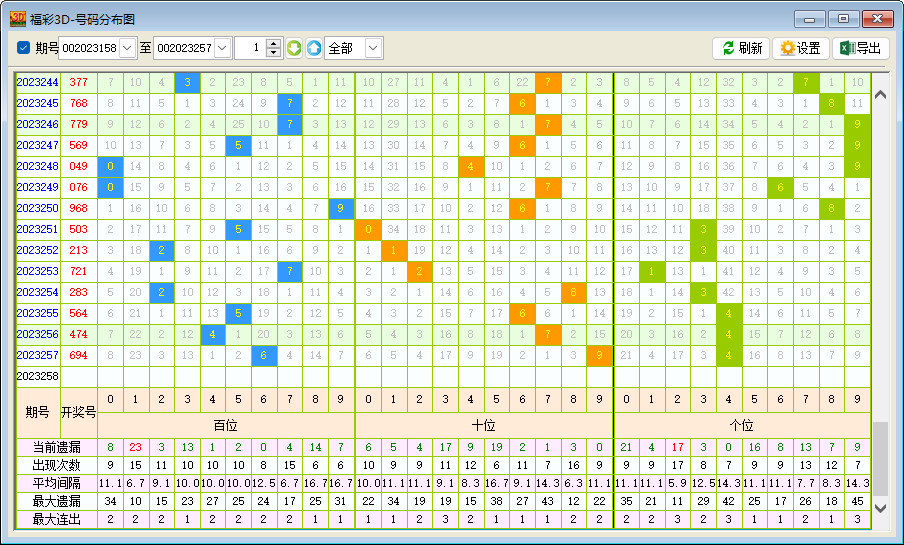Image resolution: width=904 pixels, height=545 pixels.
Task: Export data with the 导出 Excel icon
Action: pos(860,48)
